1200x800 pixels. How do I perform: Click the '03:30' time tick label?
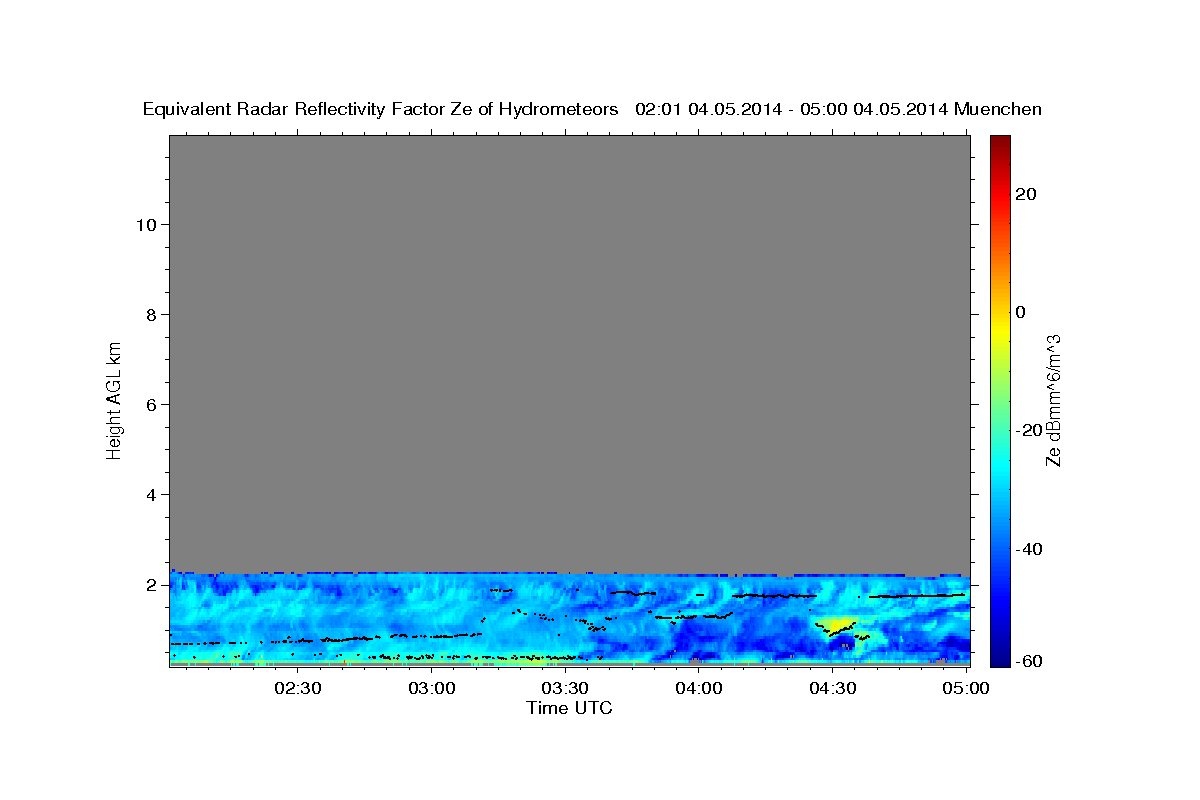tap(565, 688)
